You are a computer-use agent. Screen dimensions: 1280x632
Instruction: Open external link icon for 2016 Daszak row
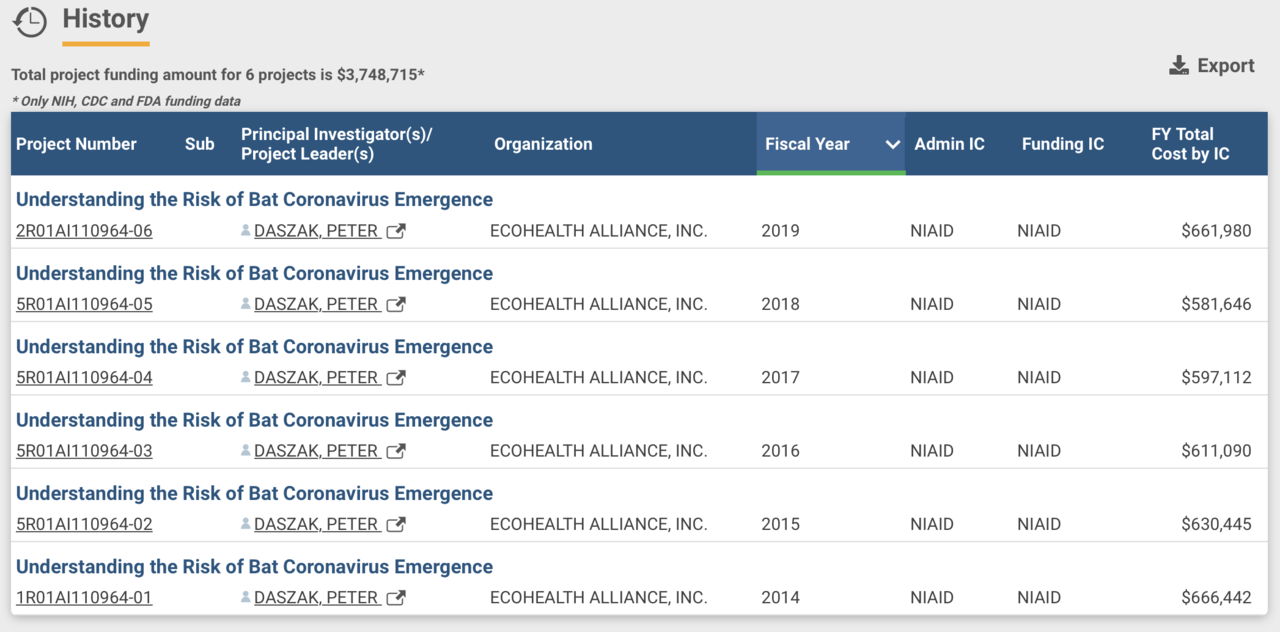(x=396, y=451)
